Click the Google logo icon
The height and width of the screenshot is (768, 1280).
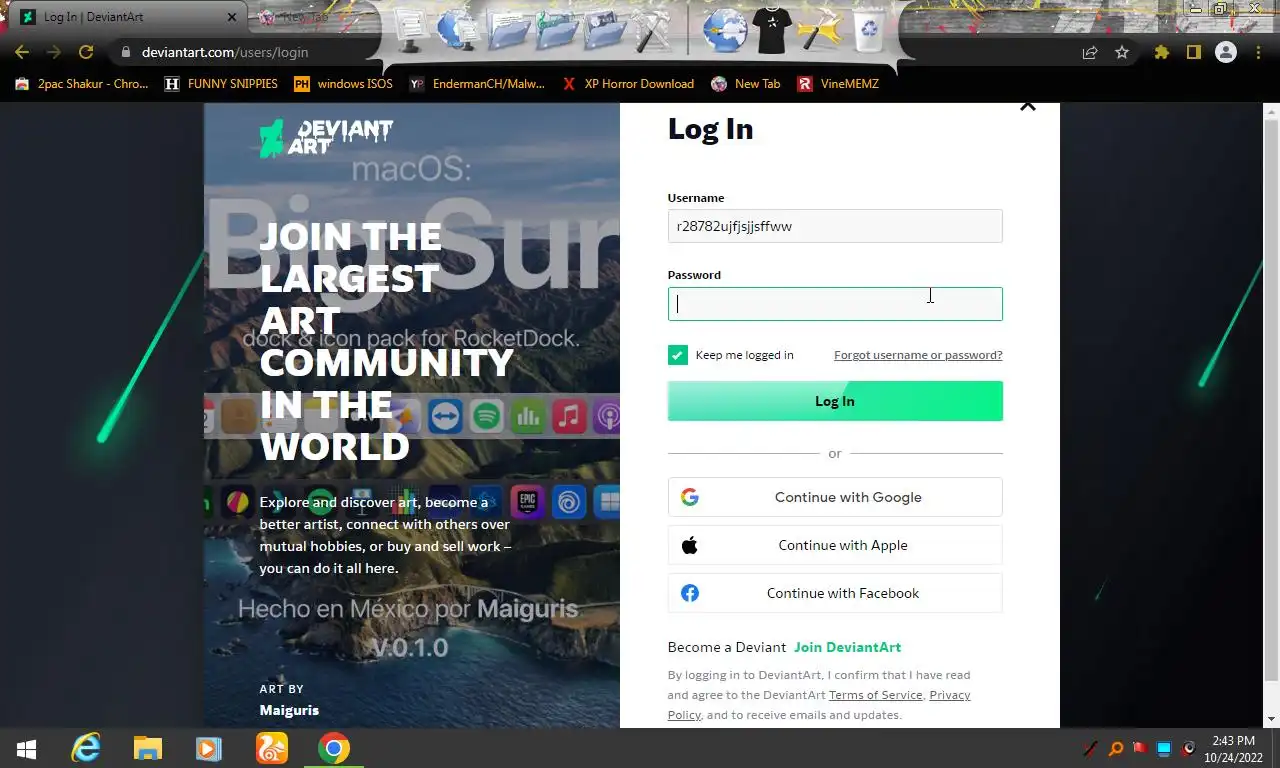pos(690,497)
